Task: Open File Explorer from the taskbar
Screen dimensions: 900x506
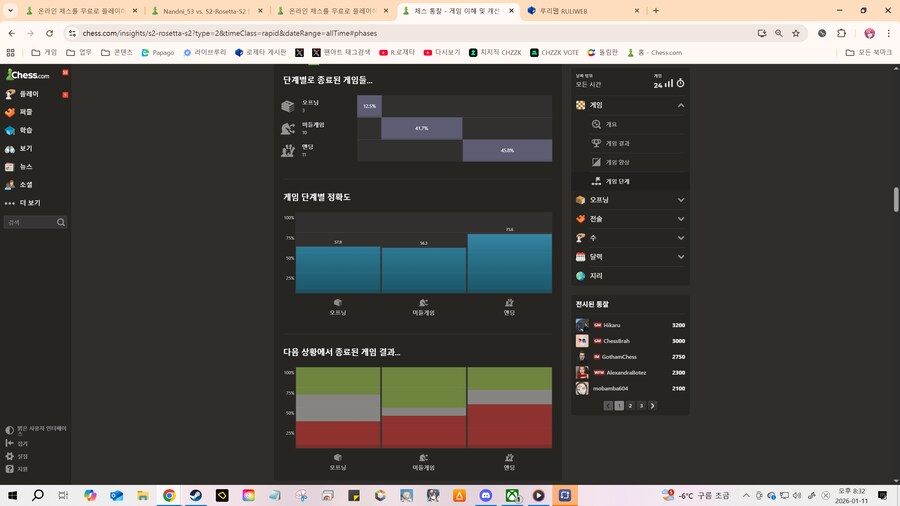Action: pyautogui.click(x=142, y=495)
